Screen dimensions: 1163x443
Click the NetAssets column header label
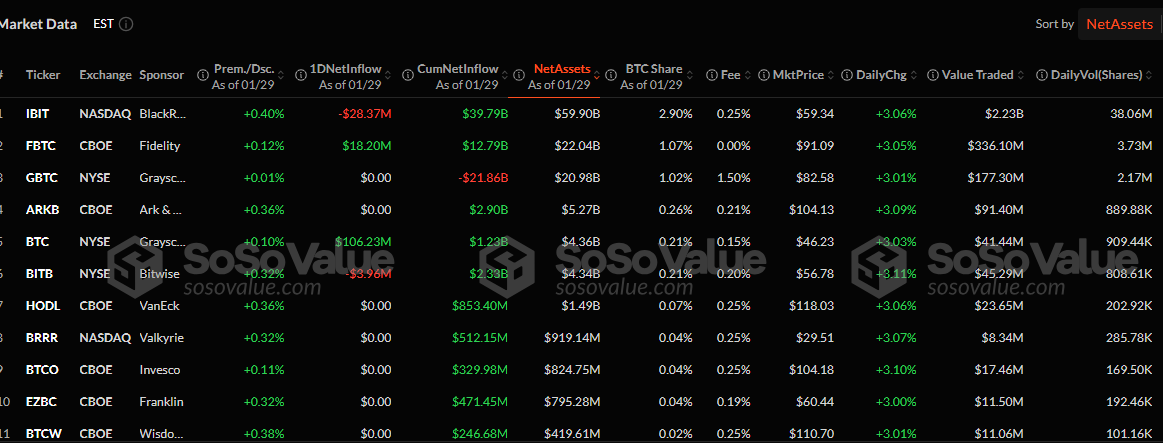[x=561, y=68]
